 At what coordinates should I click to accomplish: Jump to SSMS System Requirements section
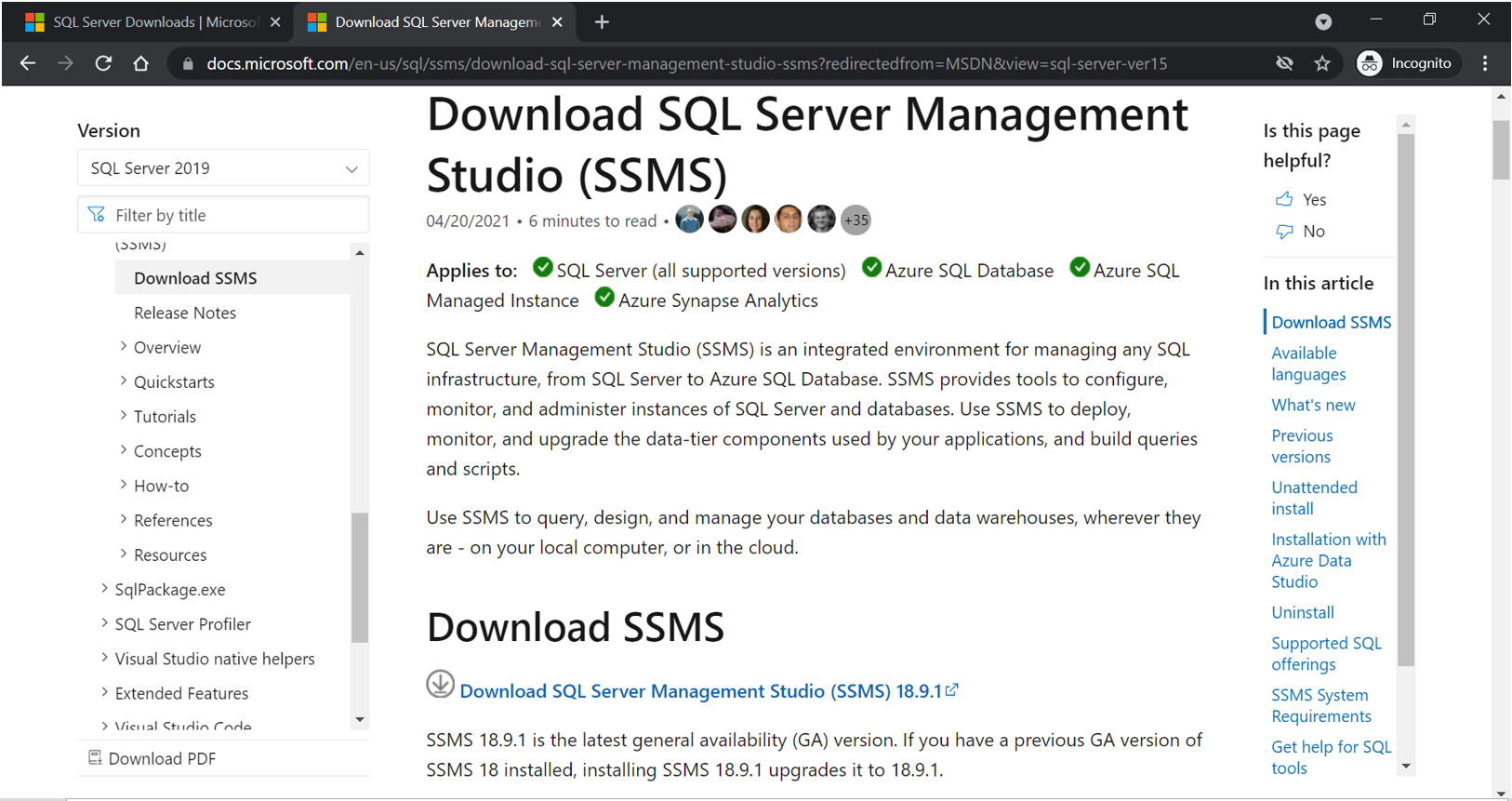point(1321,705)
